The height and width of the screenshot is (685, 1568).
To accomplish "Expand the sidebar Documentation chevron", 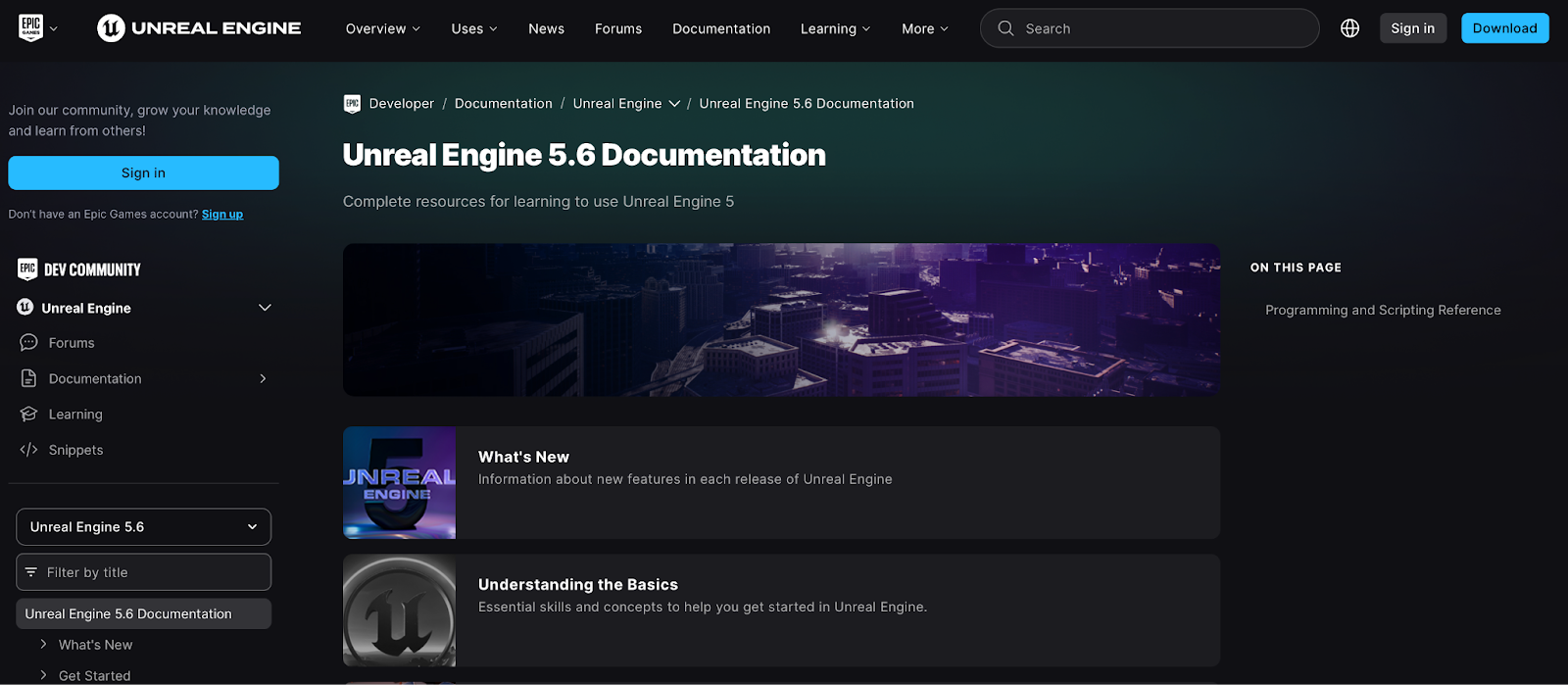I will [x=263, y=378].
